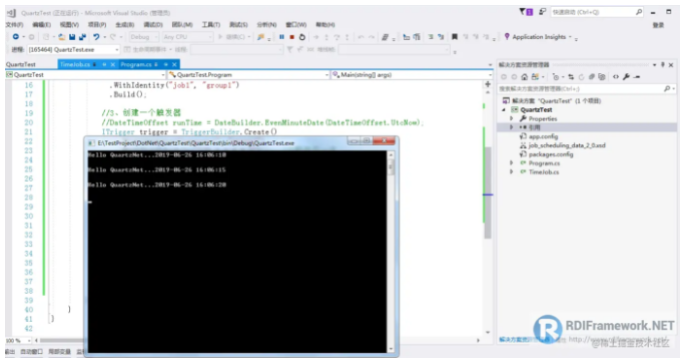Click the Undo arrow icon
The width and height of the screenshot is (688, 360).
click(x=96, y=37)
